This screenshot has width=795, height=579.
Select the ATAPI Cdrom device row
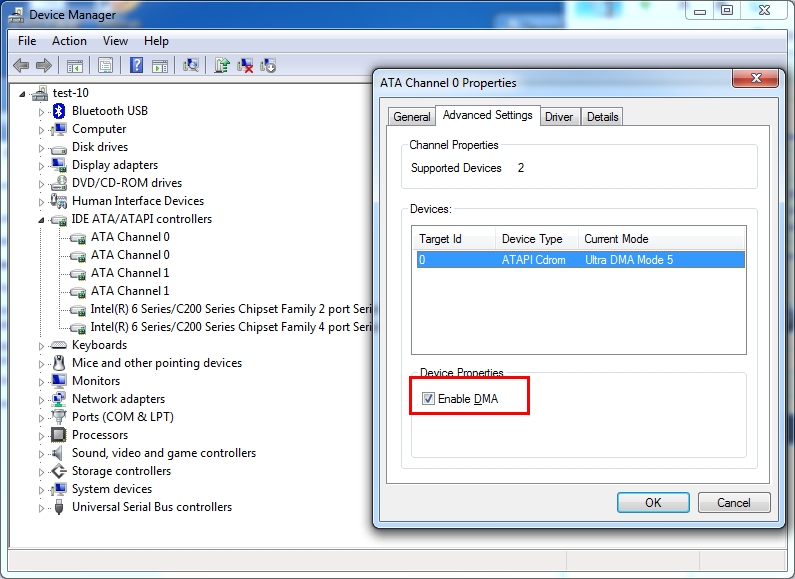tap(581, 260)
